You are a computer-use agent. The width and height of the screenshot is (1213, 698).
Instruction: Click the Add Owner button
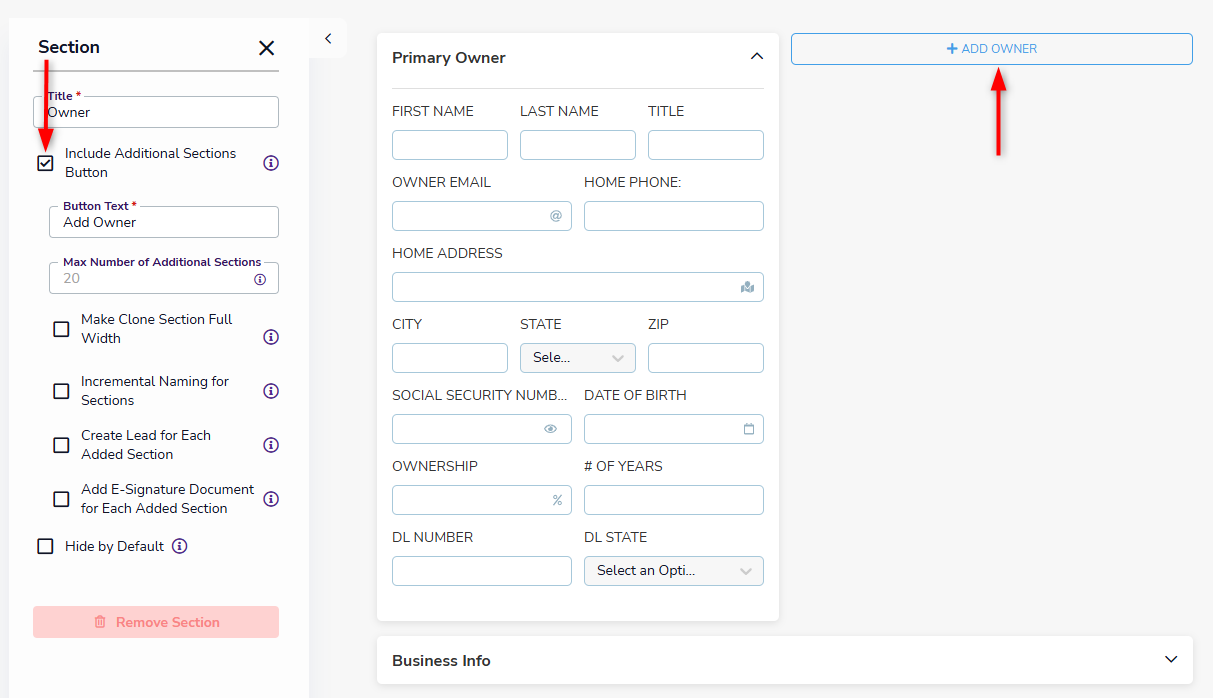click(x=991, y=49)
